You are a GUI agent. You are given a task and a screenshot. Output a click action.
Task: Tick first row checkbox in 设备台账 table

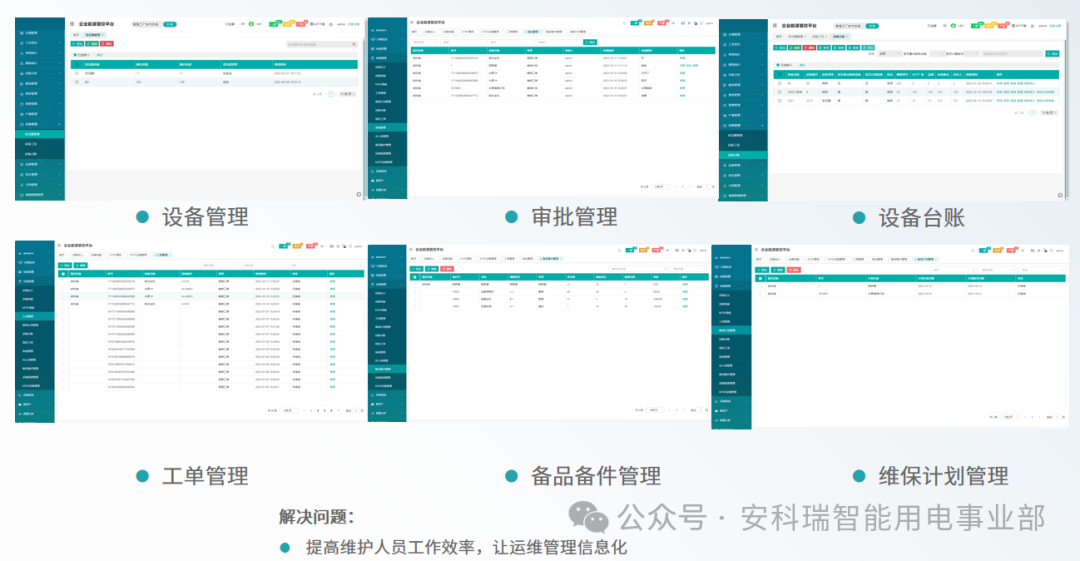pos(780,83)
